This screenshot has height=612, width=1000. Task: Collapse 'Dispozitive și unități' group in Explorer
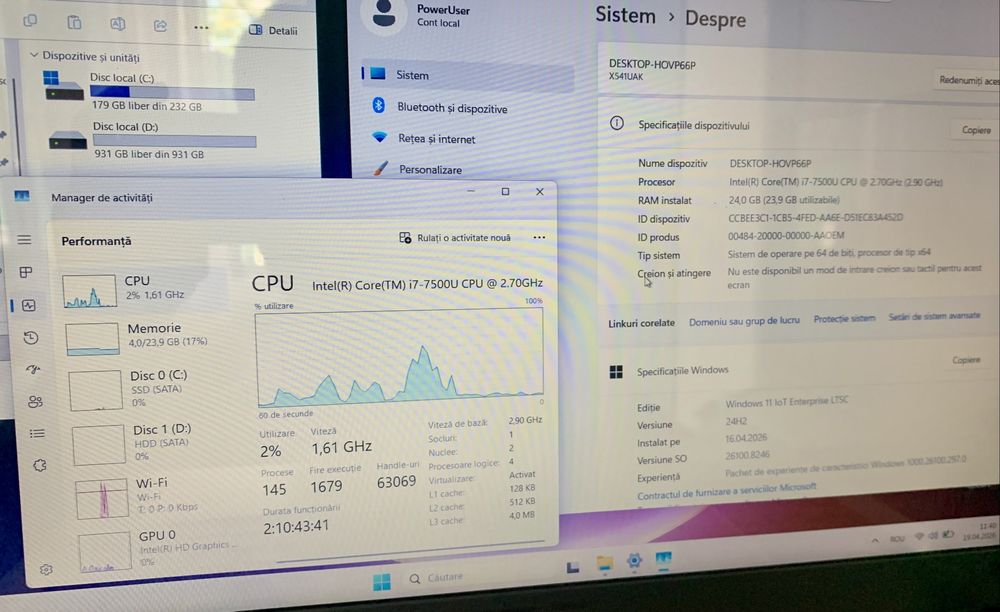pyautogui.click(x=34, y=55)
